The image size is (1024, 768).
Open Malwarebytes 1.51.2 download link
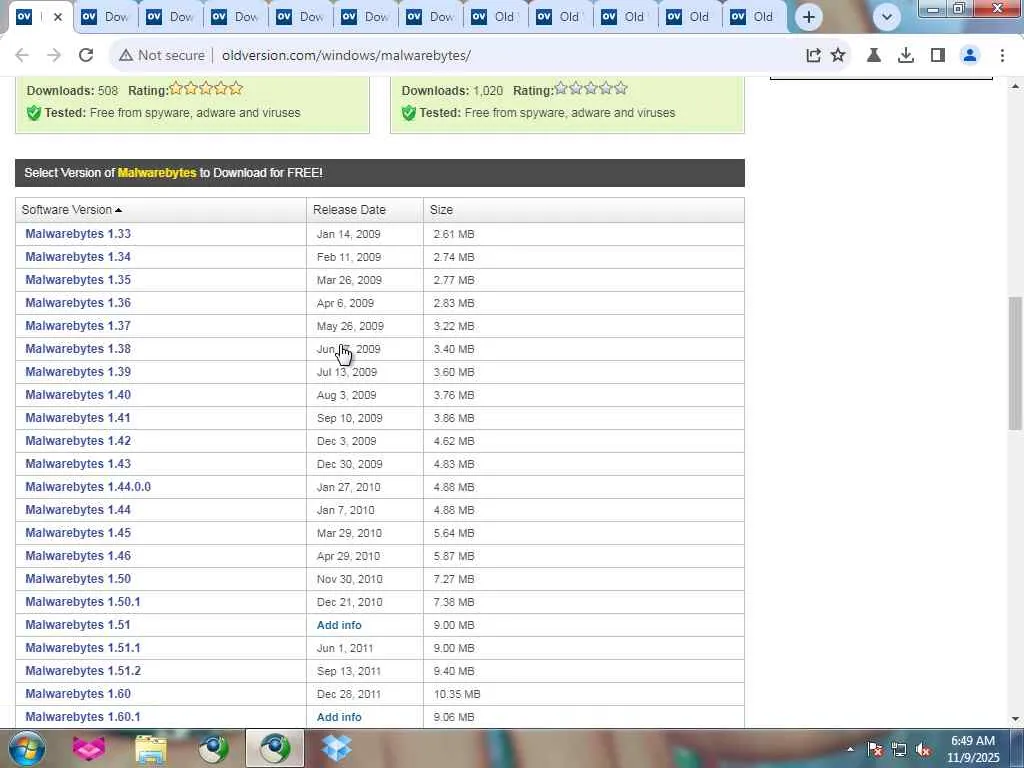tap(83, 671)
